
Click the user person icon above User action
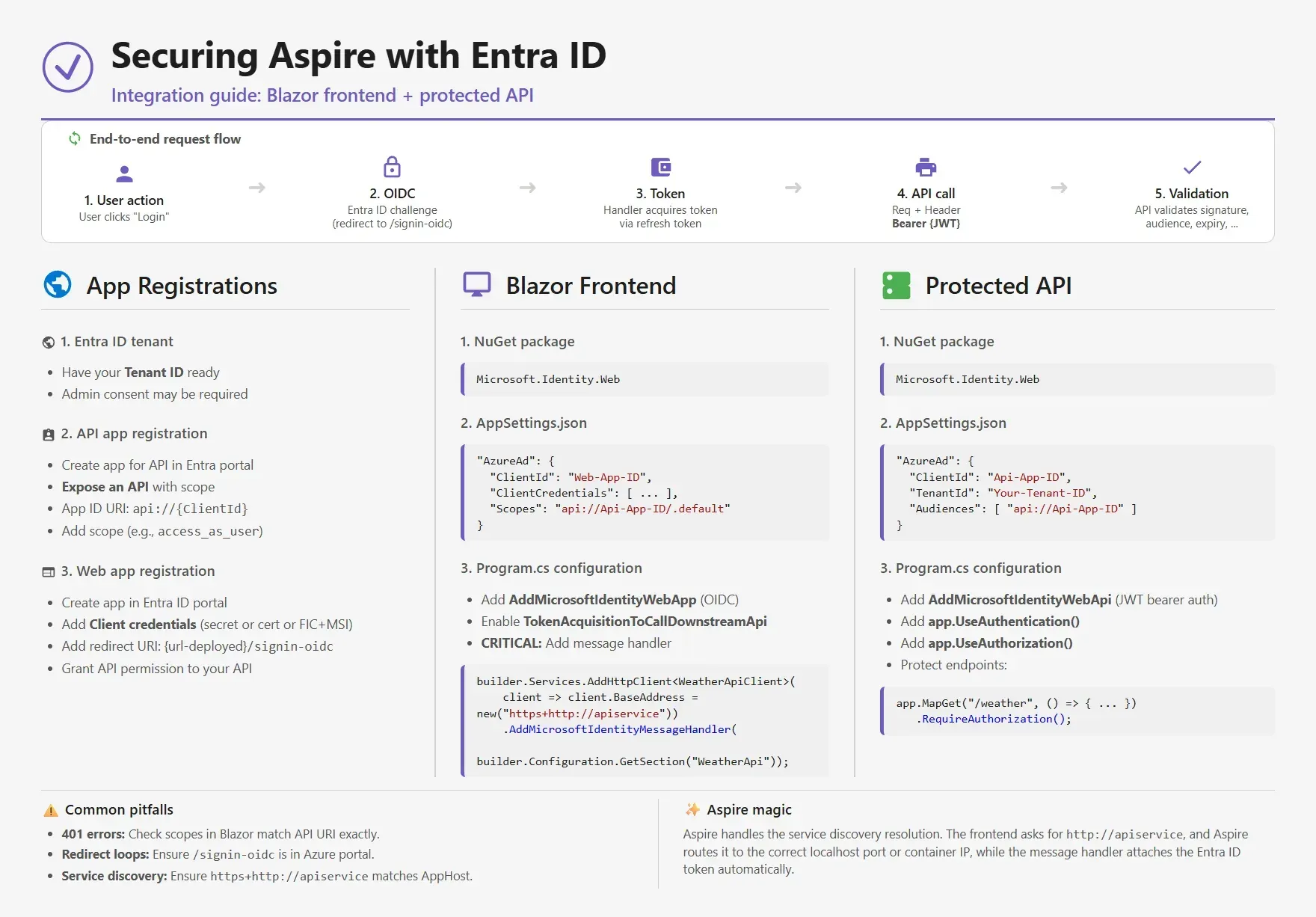pos(124,174)
